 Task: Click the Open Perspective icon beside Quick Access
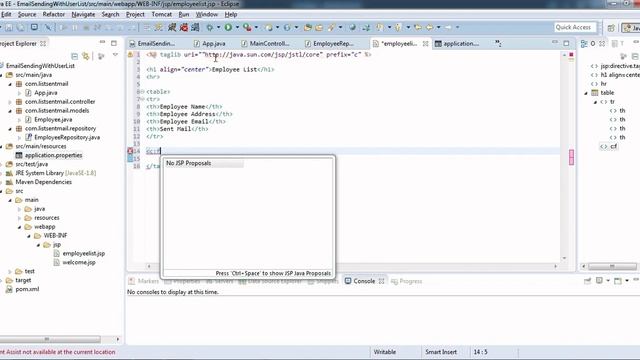pos(611,28)
